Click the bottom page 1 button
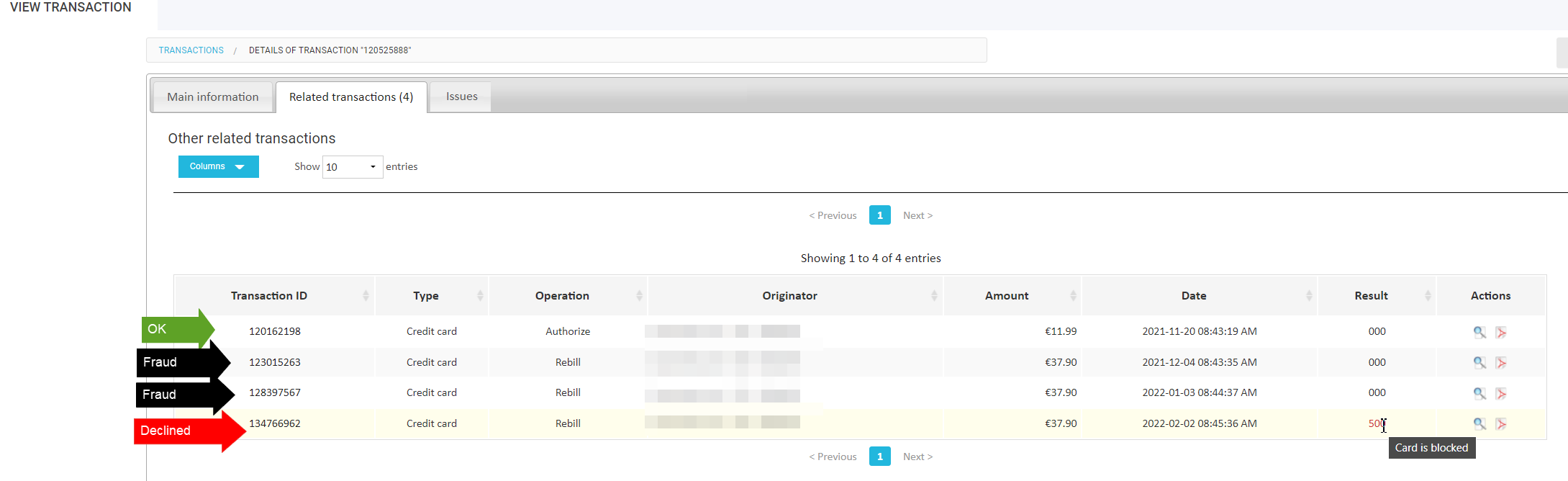The height and width of the screenshot is (481, 1568). (x=879, y=457)
